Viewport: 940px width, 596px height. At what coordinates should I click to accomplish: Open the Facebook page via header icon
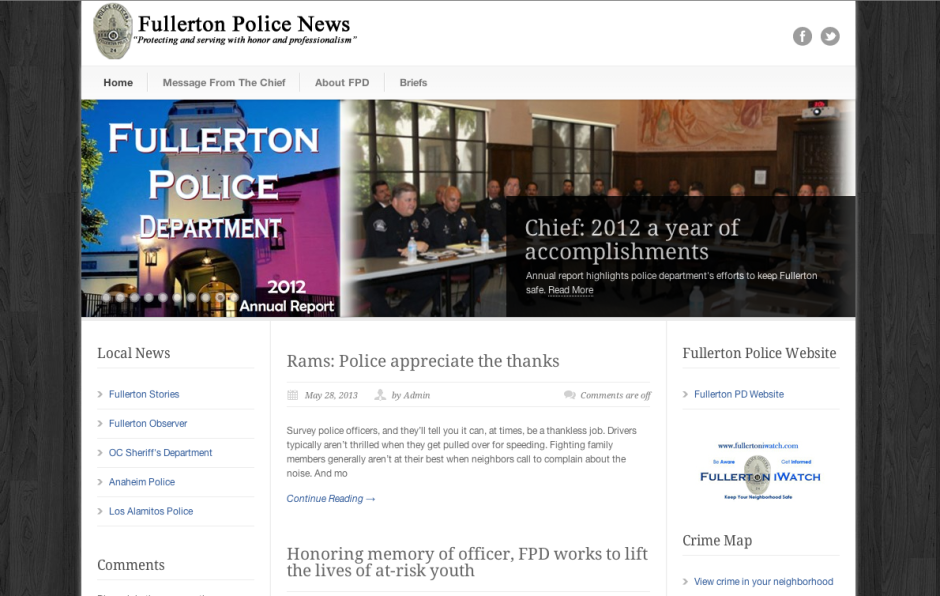pyautogui.click(x=802, y=36)
